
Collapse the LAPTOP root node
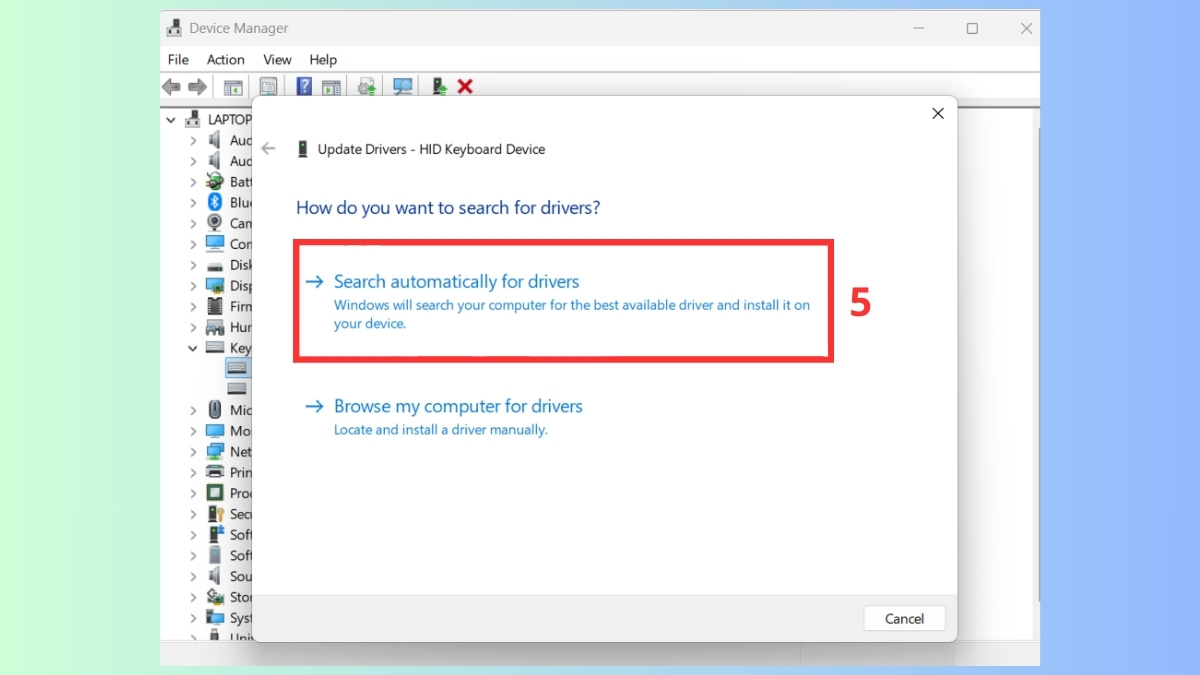coord(170,118)
